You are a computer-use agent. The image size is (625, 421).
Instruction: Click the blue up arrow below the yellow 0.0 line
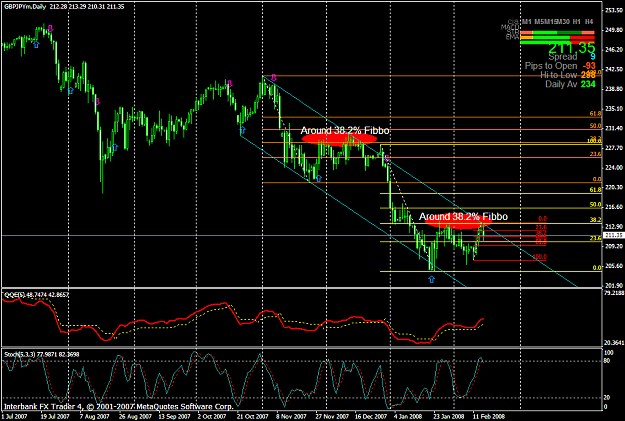pyautogui.click(x=431, y=279)
